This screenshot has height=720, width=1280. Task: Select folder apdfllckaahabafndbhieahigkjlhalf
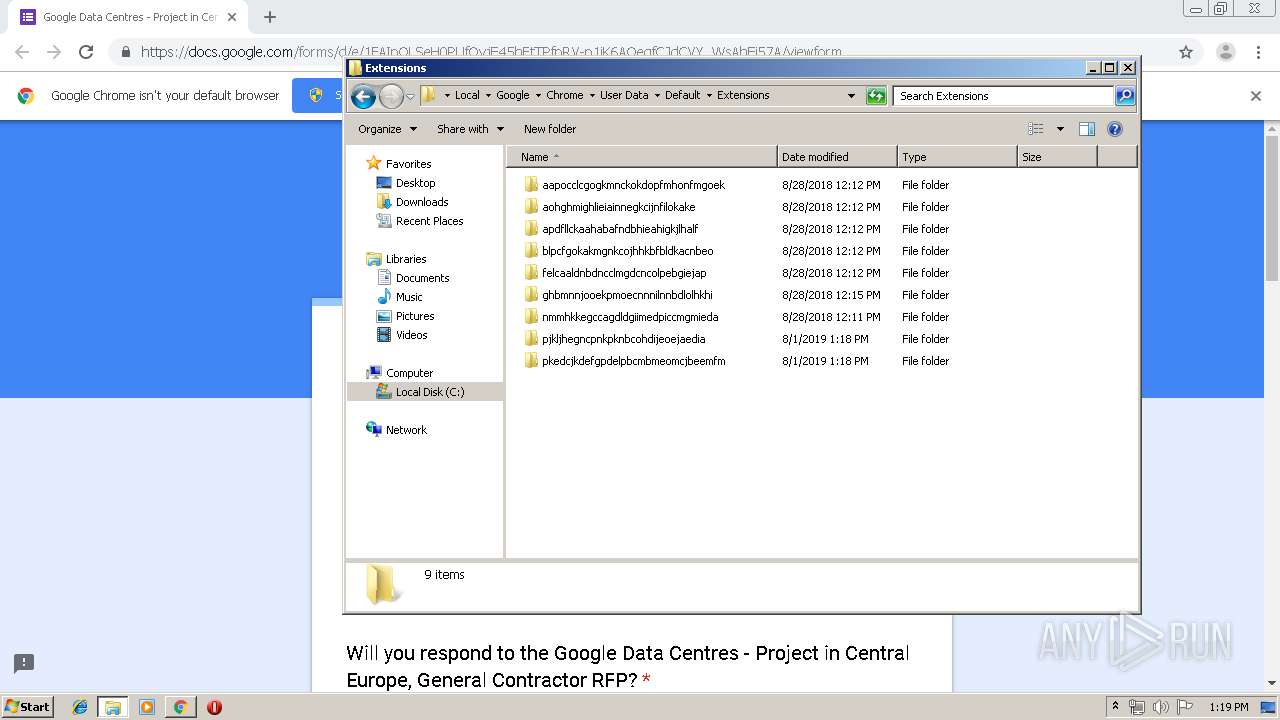pyautogui.click(x=620, y=229)
